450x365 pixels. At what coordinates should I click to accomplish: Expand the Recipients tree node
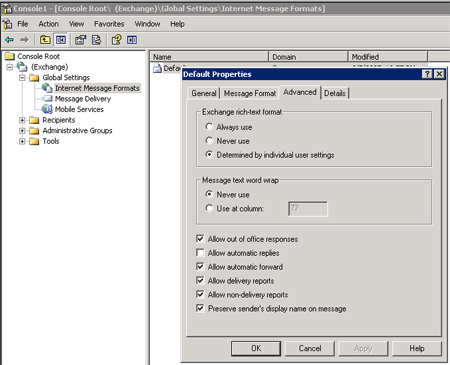tap(22, 120)
